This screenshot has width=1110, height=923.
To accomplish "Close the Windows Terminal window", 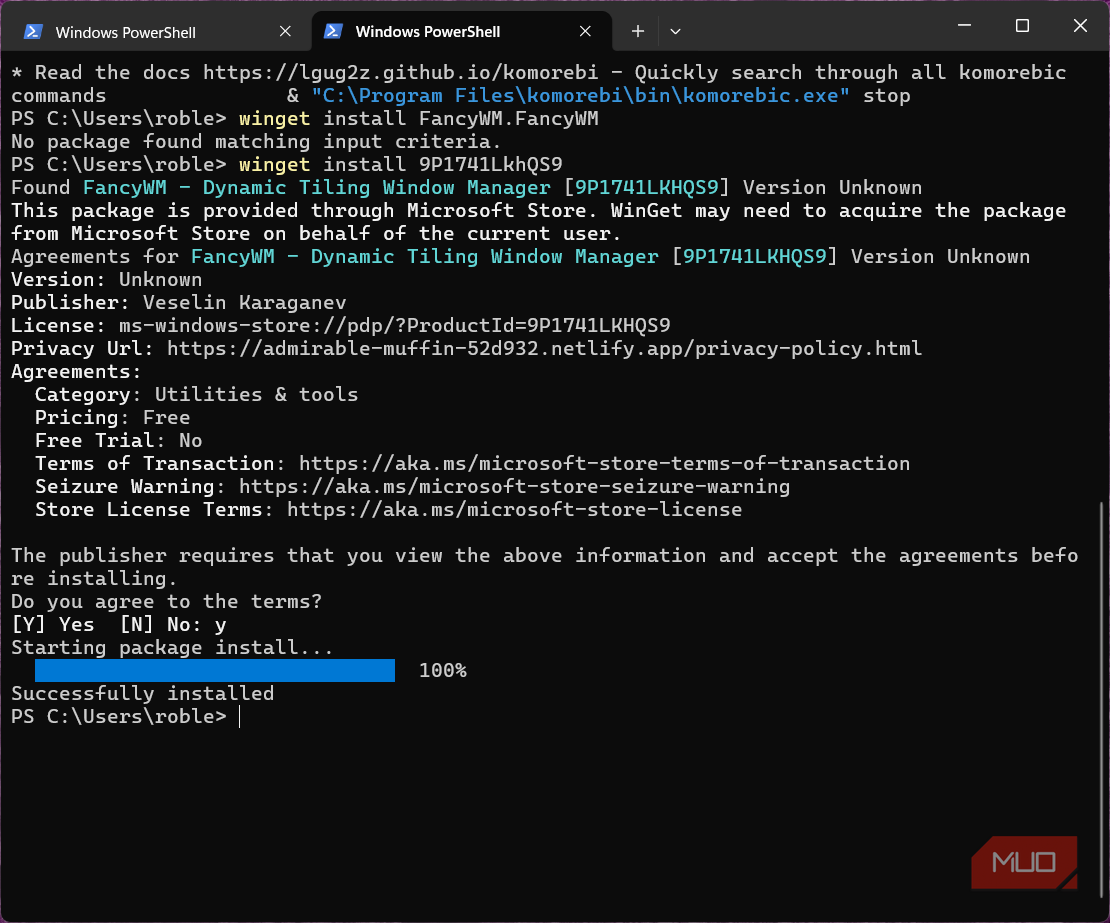I will coord(1080,26).
